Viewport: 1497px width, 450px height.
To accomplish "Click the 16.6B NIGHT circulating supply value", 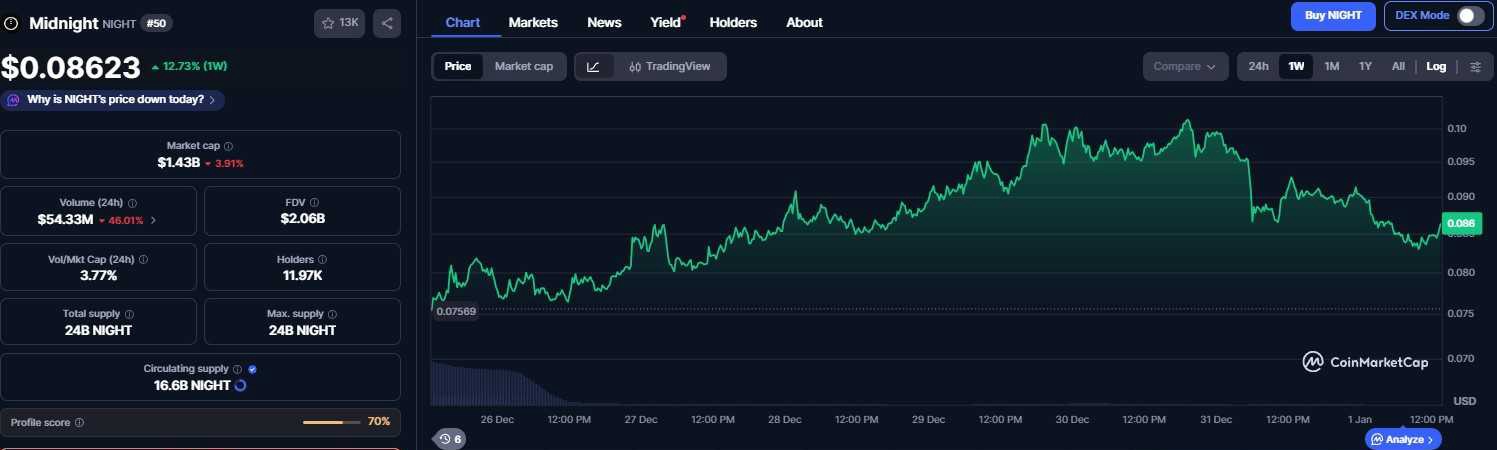I will click(x=192, y=385).
